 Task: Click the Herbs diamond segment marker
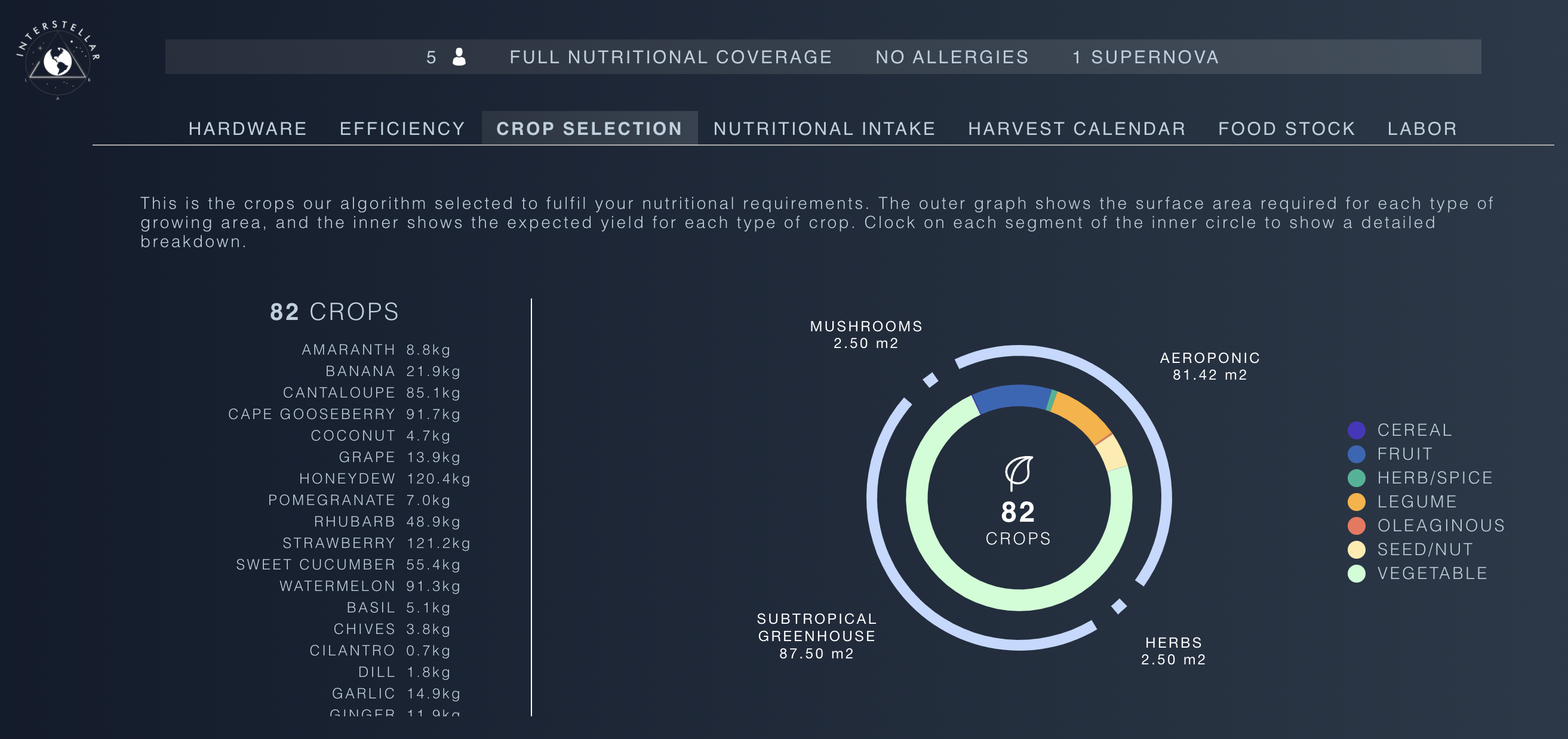pyautogui.click(x=1119, y=606)
